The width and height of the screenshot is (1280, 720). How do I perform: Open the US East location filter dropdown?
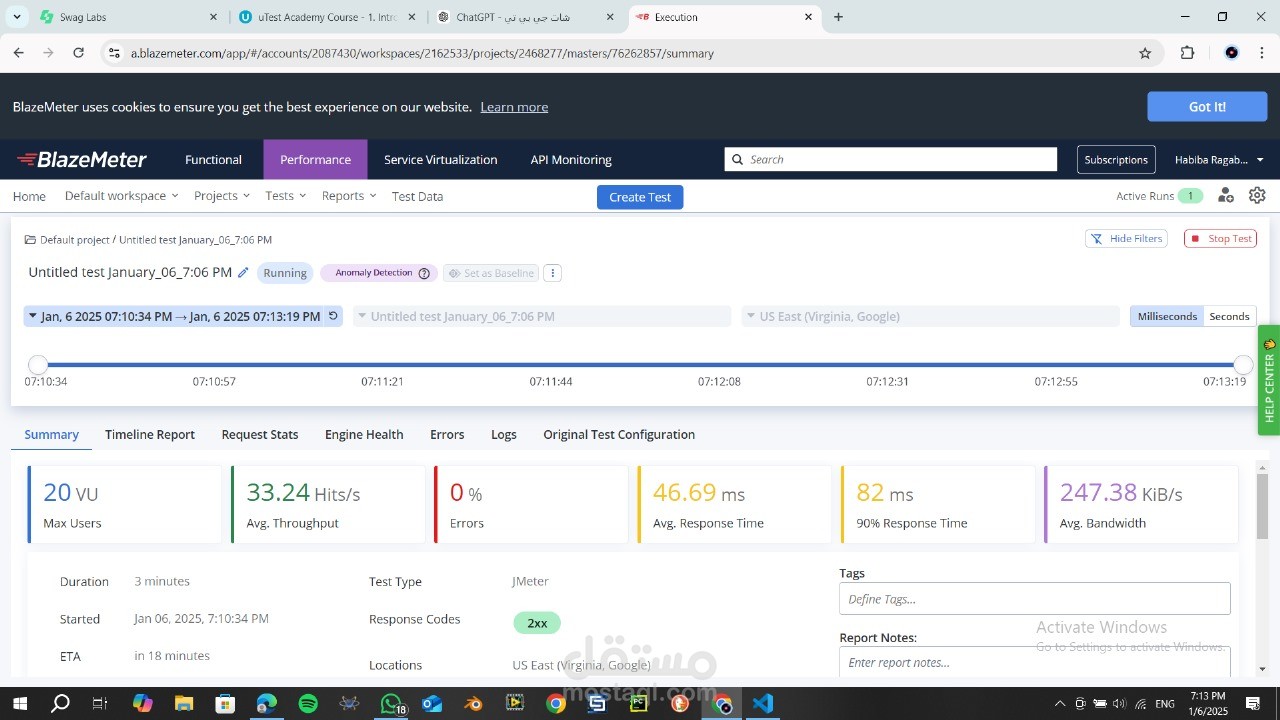(930, 316)
